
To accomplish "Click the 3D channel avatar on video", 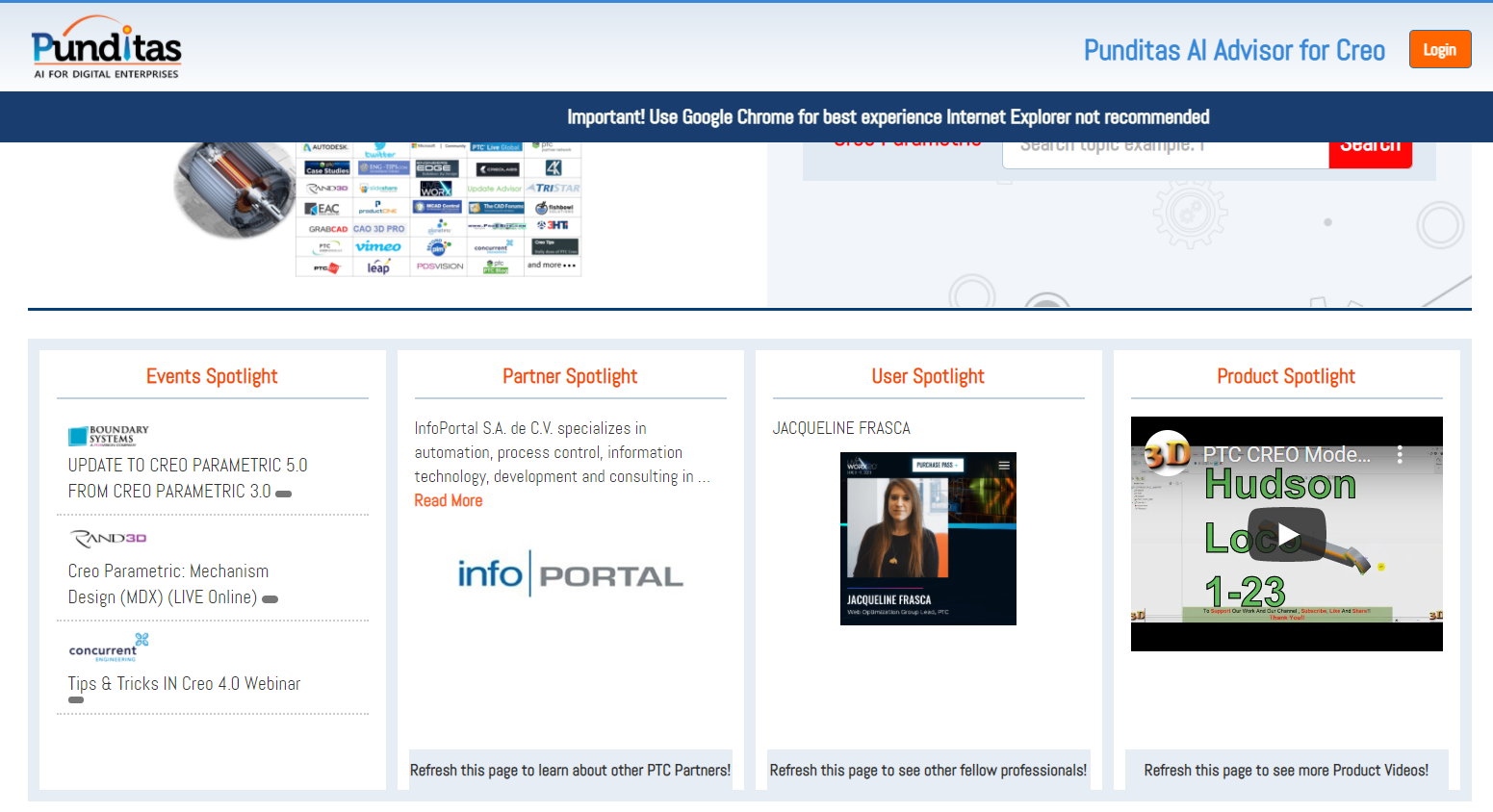I will [1168, 453].
